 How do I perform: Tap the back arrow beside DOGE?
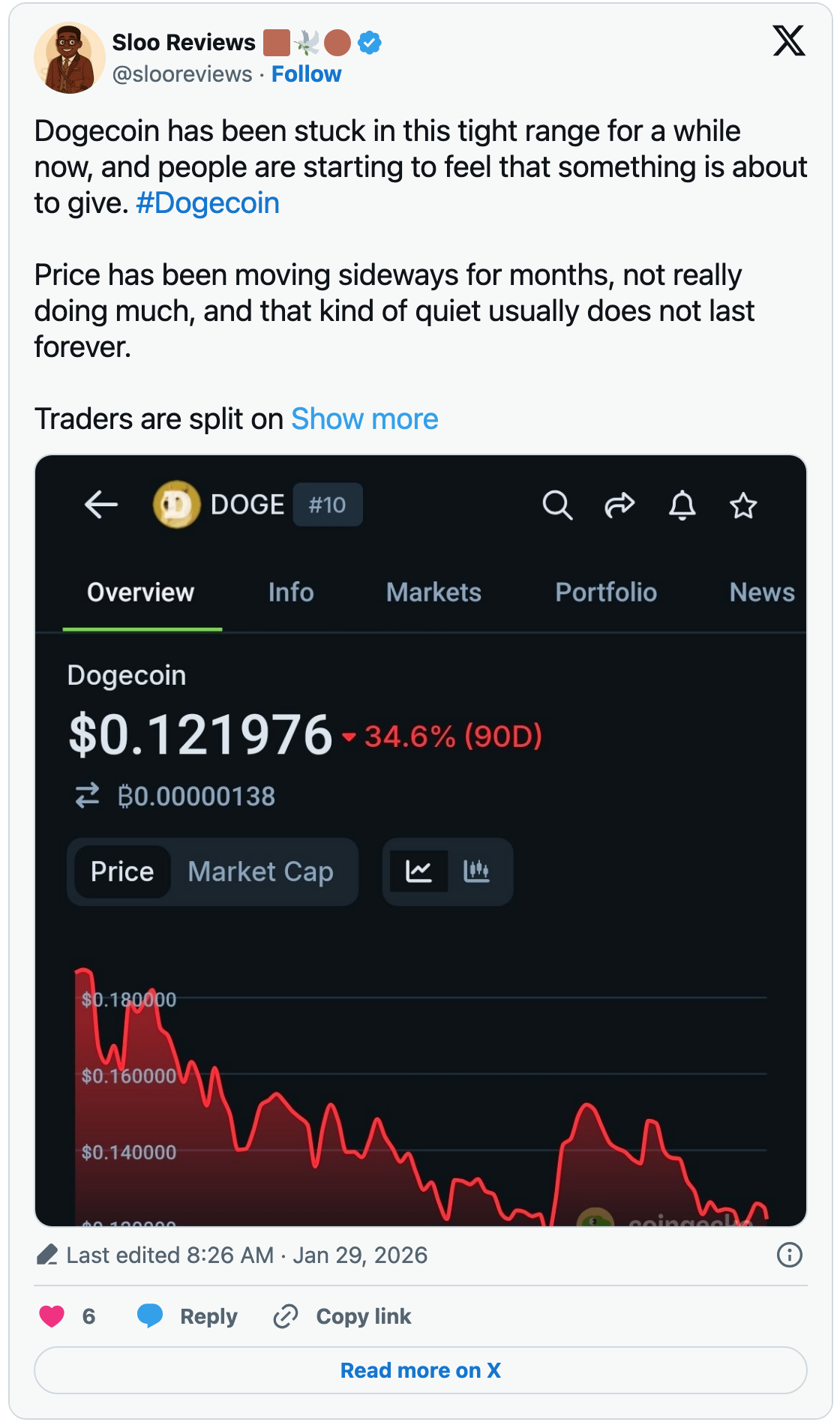(x=101, y=505)
